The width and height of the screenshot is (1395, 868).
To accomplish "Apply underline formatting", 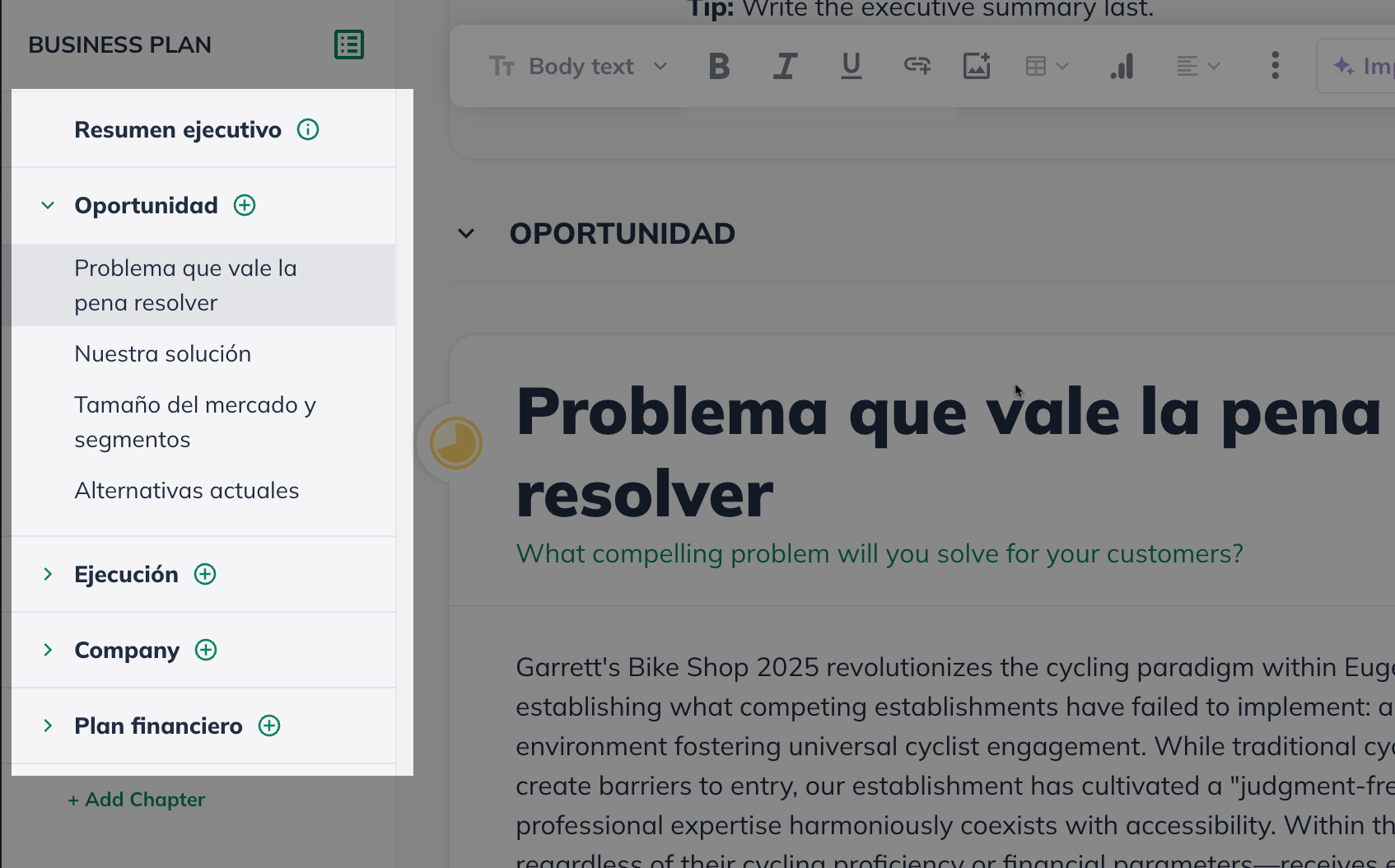I will click(x=851, y=66).
